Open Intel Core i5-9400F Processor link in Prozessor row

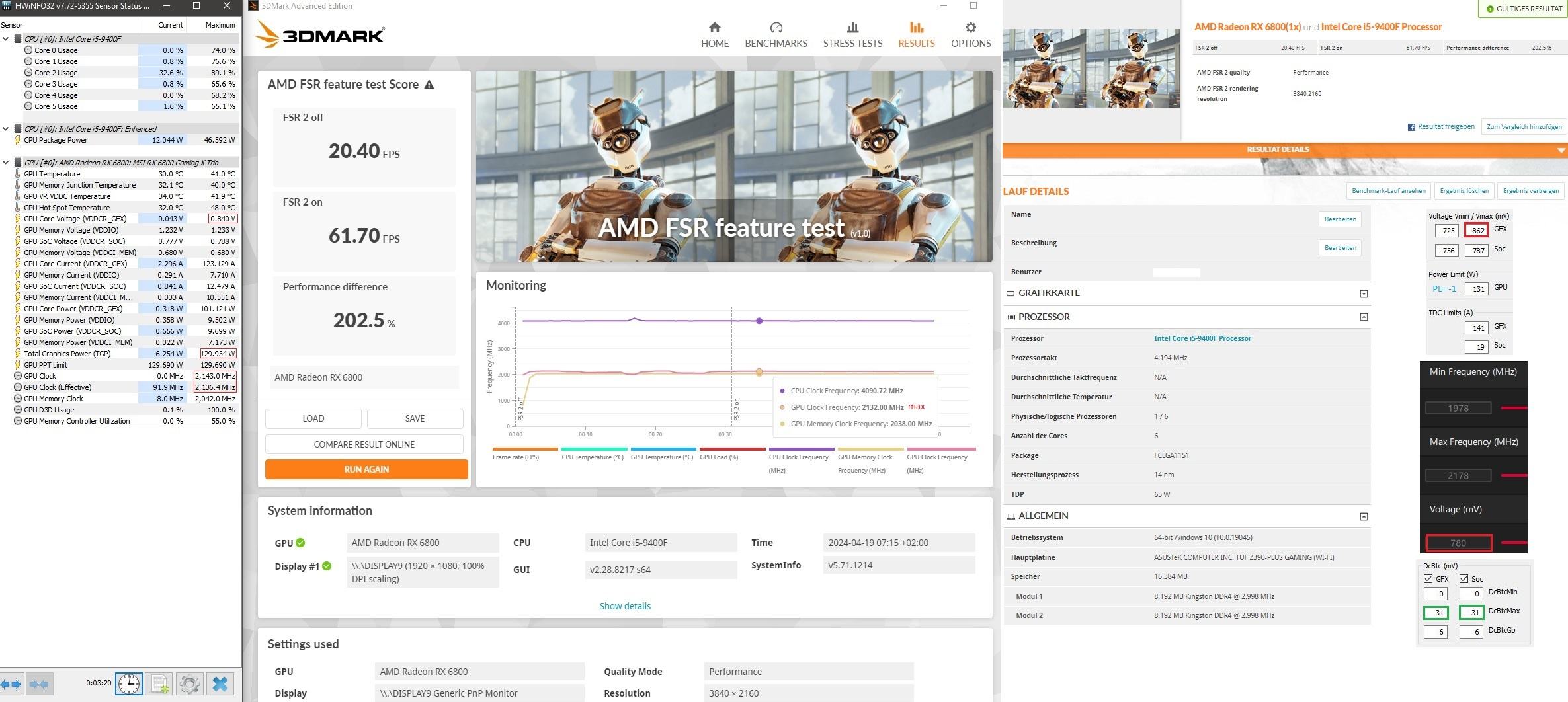[1202, 338]
